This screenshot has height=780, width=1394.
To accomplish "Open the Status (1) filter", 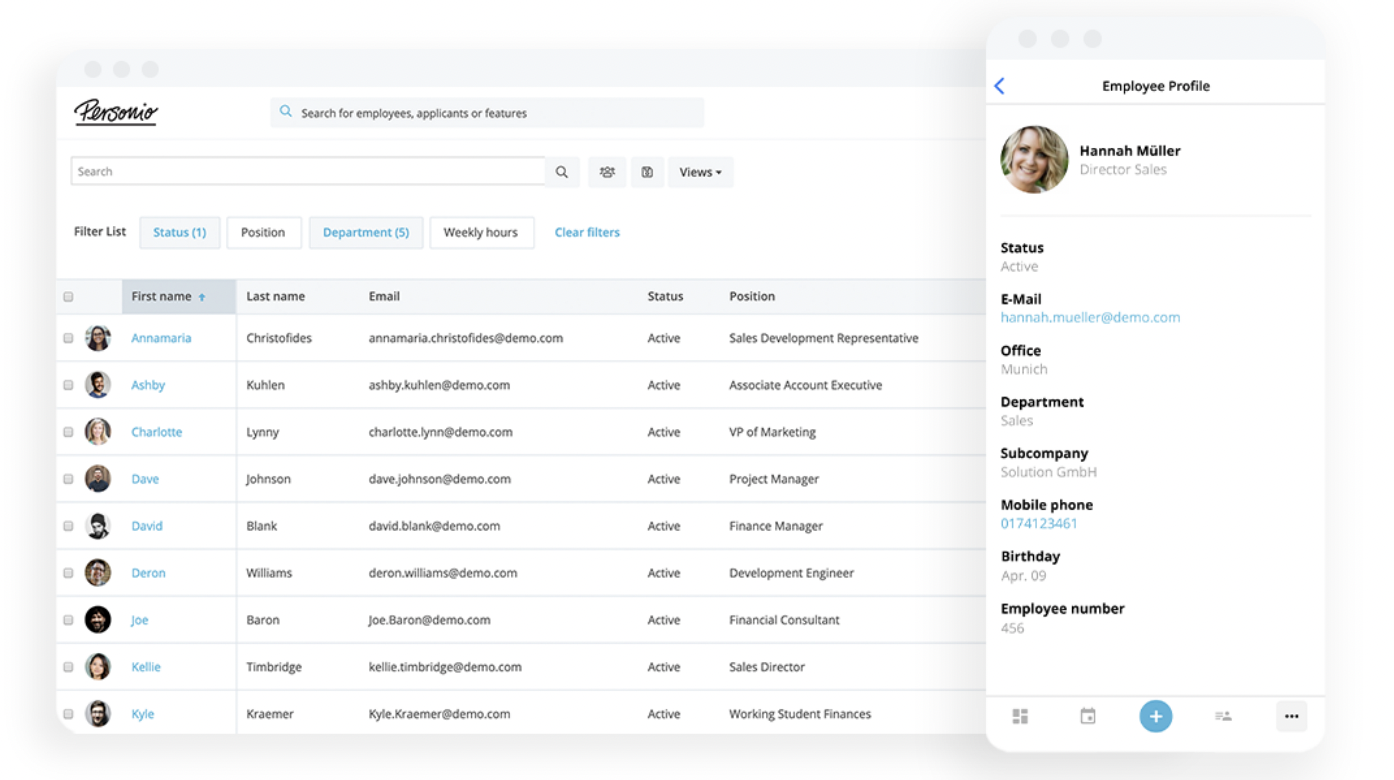I will (180, 232).
